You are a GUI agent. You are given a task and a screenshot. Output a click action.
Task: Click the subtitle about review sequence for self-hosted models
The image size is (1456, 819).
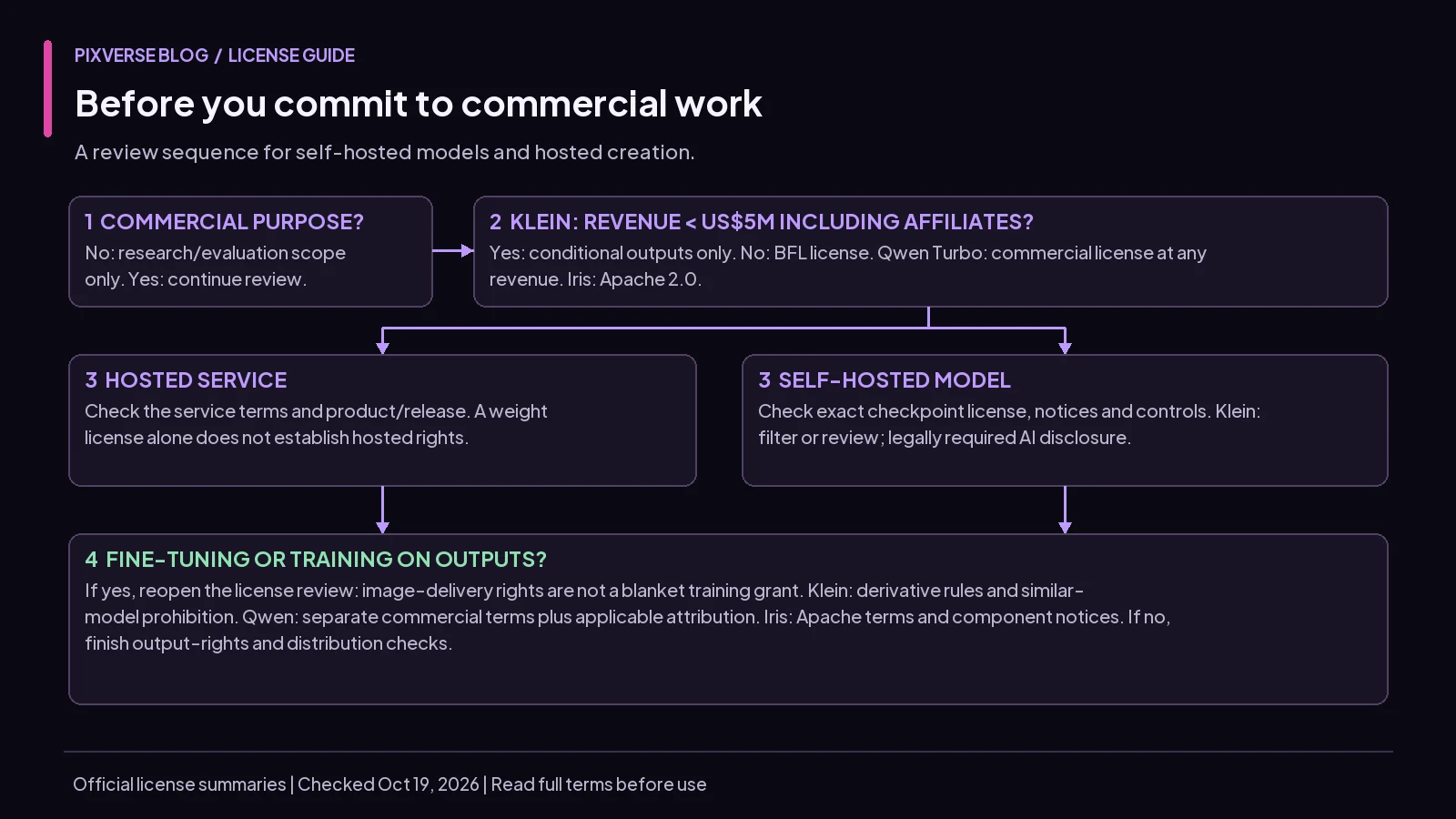[x=384, y=152]
